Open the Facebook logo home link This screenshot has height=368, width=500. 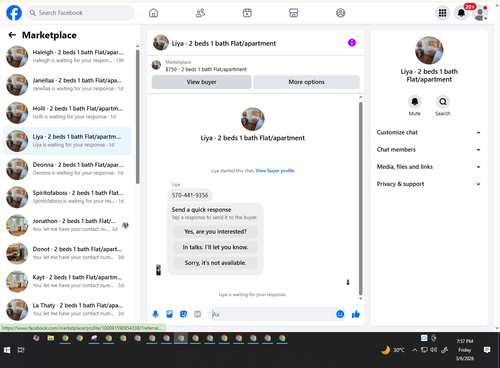click(x=14, y=13)
